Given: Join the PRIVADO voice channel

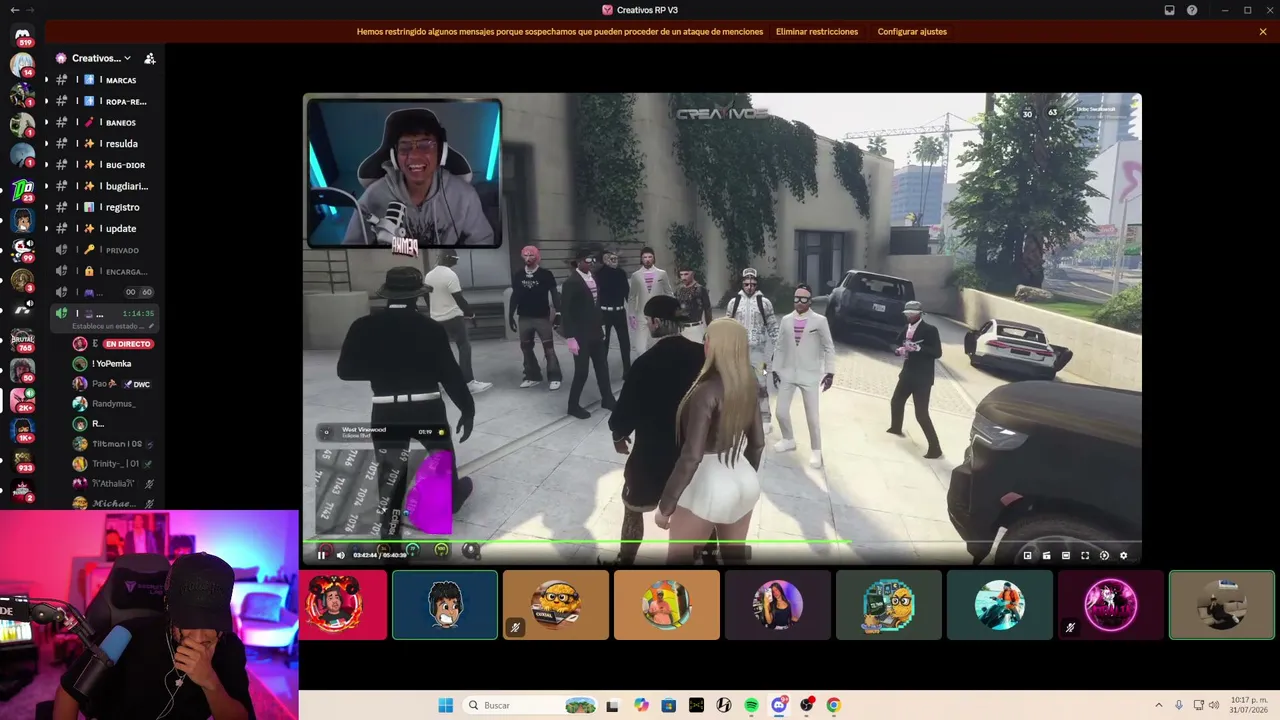Looking at the screenshot, I should pos(105,250).
